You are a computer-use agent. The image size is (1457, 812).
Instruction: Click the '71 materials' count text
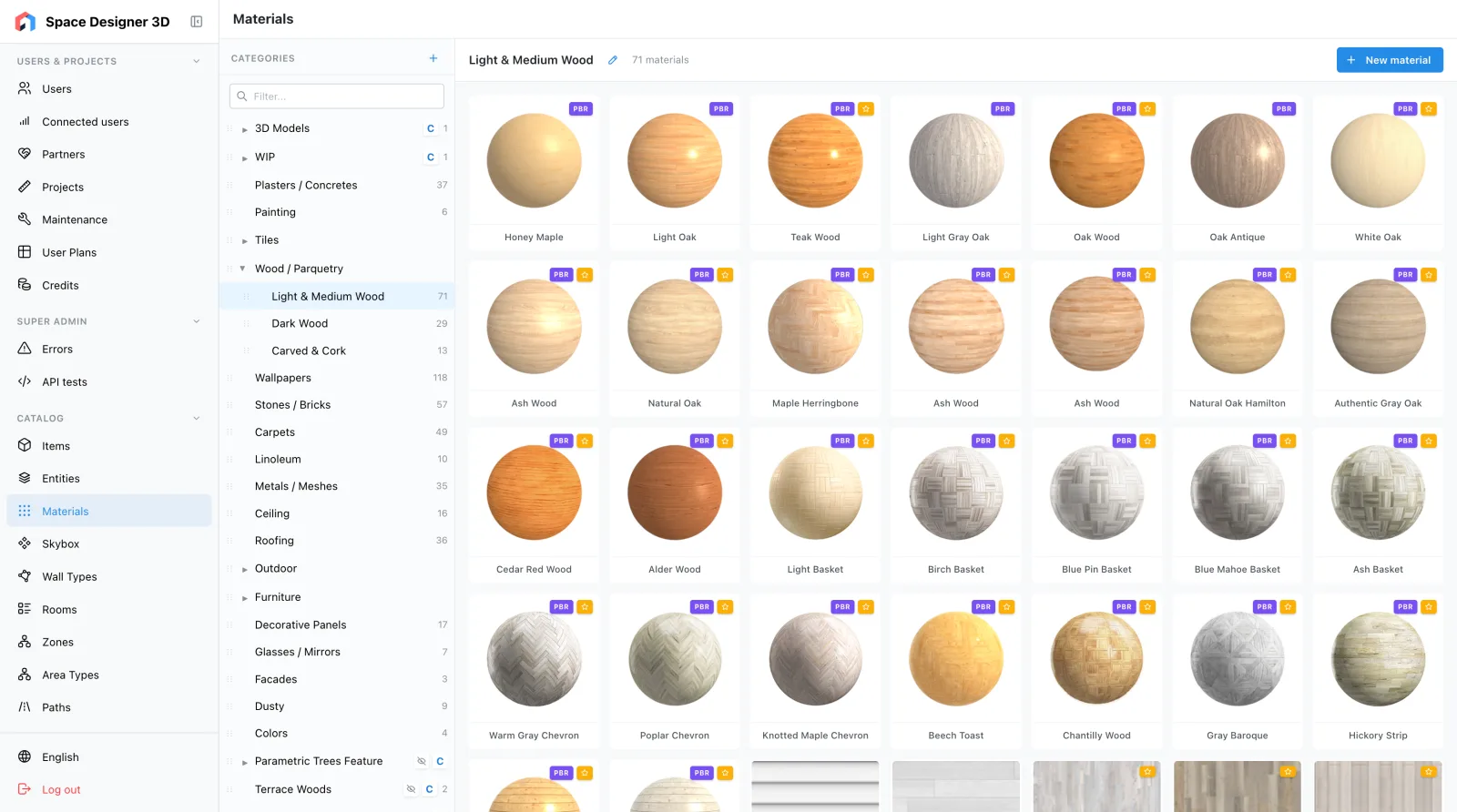[660, 60]
